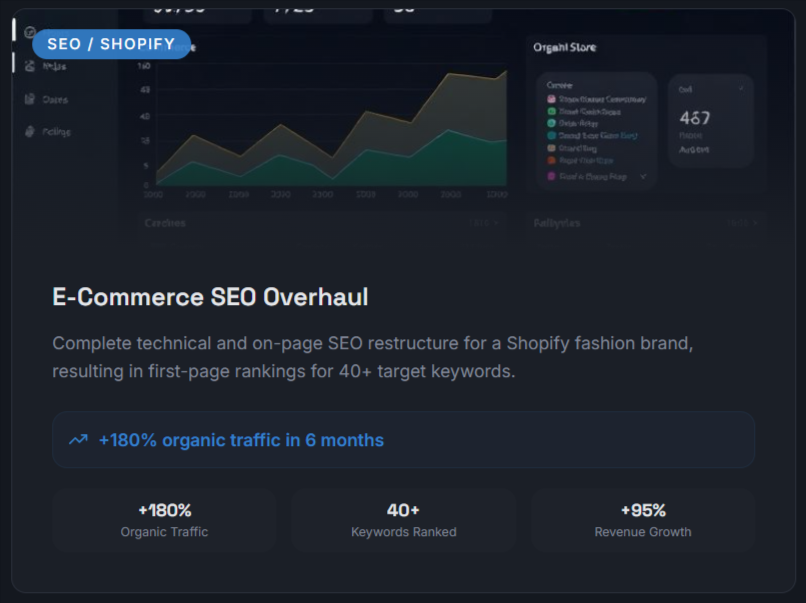Click the purple legend square in Organic Store panel

click(551, 176)
